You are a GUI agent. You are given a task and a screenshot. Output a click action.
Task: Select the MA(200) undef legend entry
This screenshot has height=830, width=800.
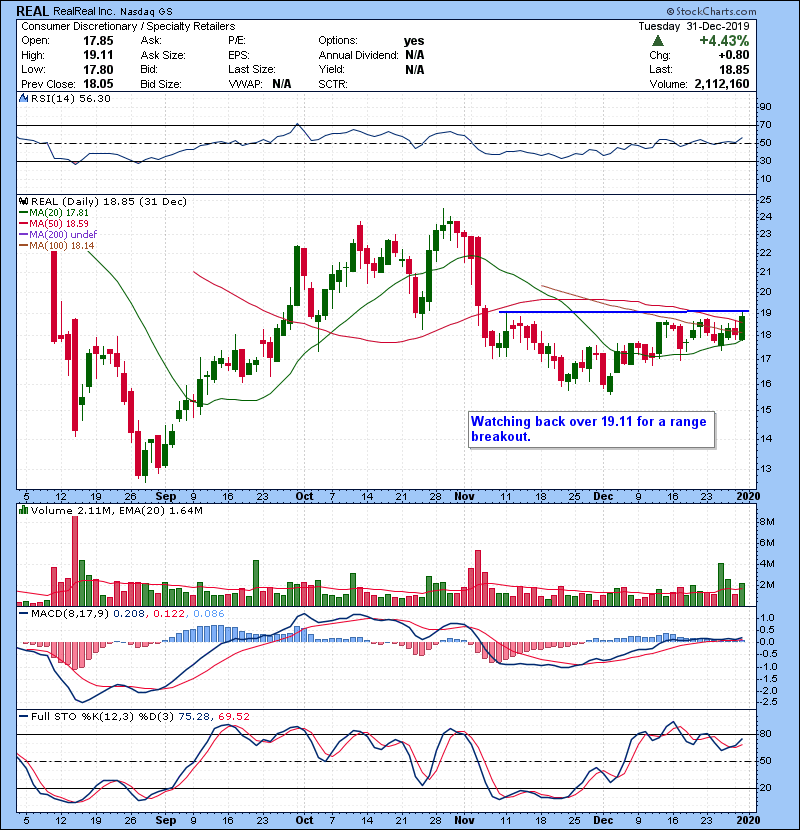tap(59, 234)
